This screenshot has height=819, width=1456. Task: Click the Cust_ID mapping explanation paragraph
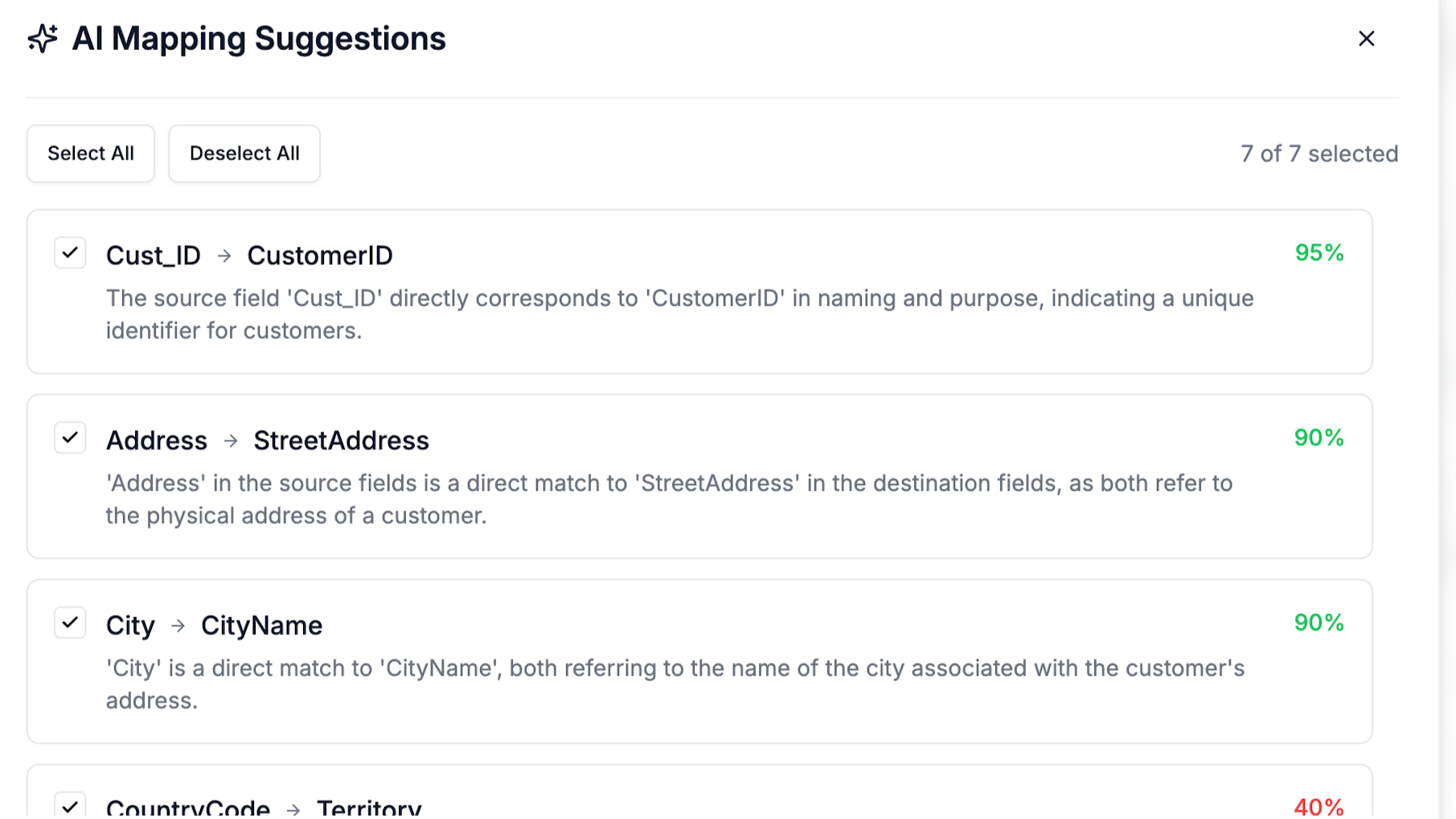(680, 314)
